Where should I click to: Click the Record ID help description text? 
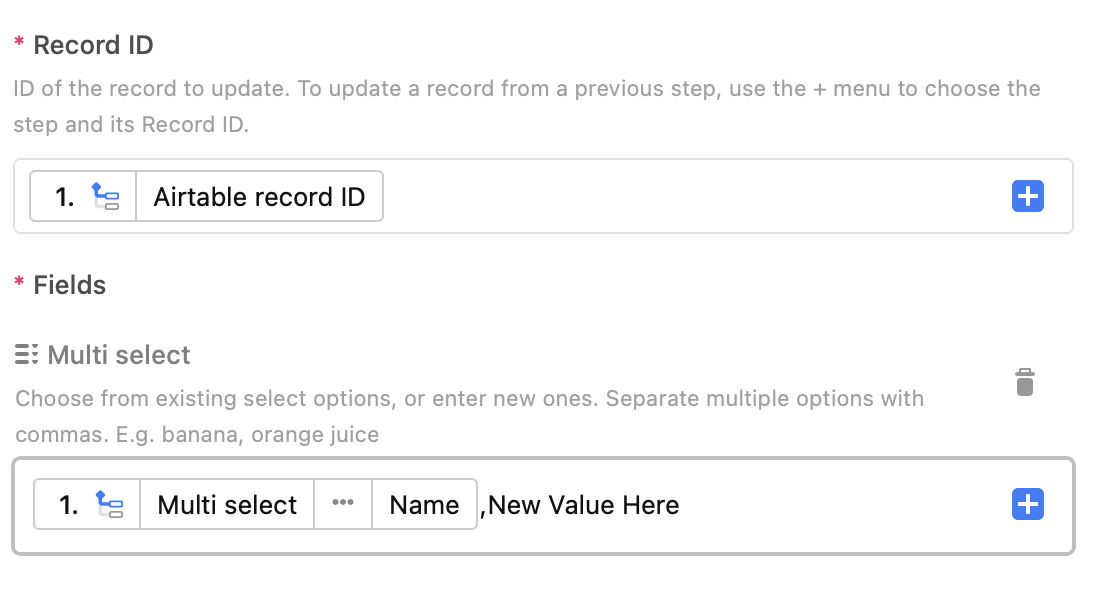(527, 106)
